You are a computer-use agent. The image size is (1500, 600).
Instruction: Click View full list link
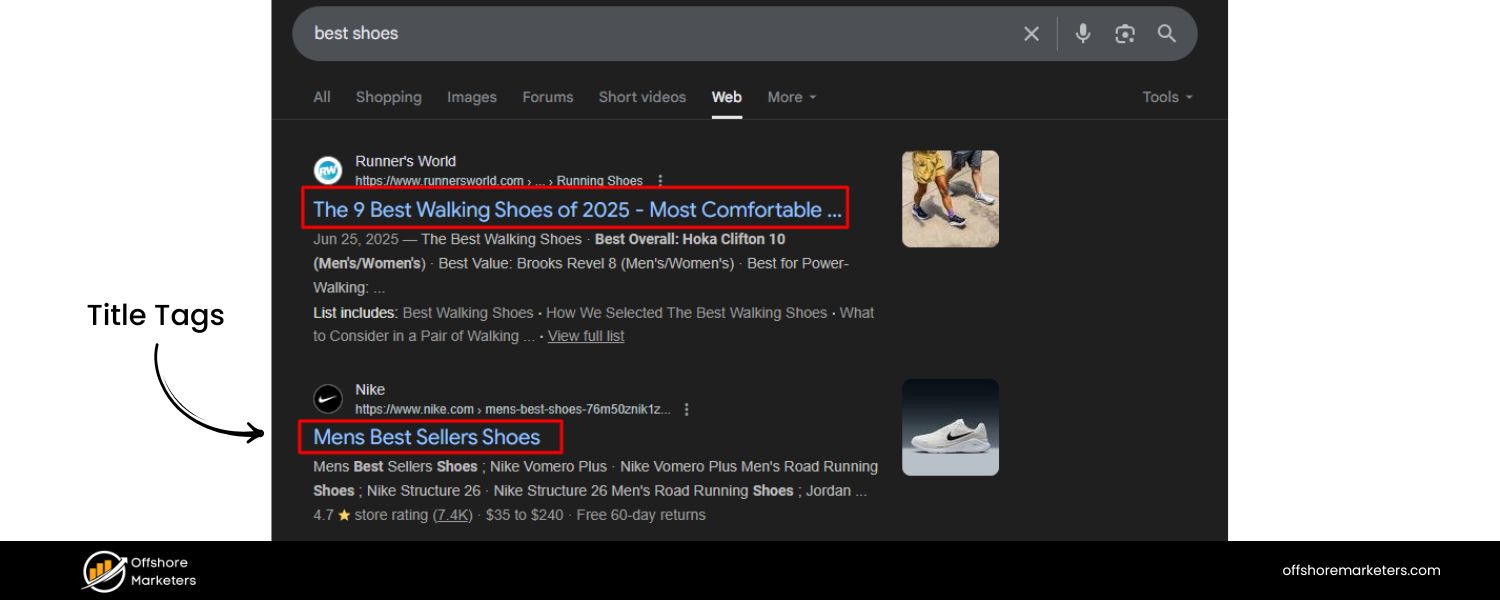586,336
